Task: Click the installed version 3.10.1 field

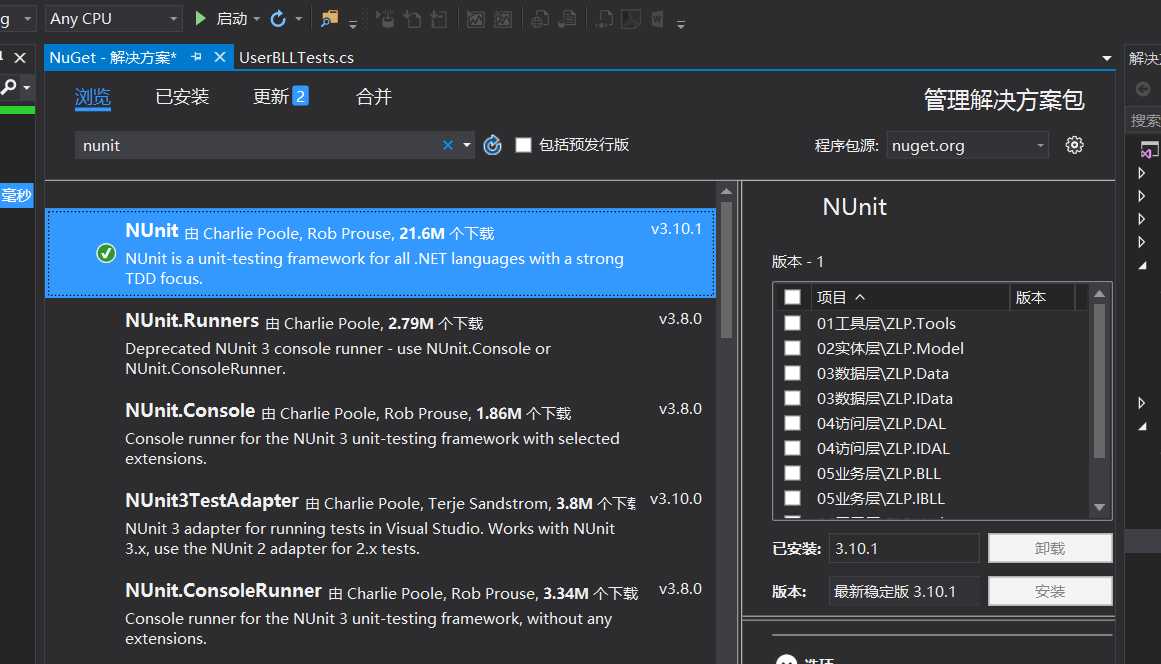Action: click(903, 549)
